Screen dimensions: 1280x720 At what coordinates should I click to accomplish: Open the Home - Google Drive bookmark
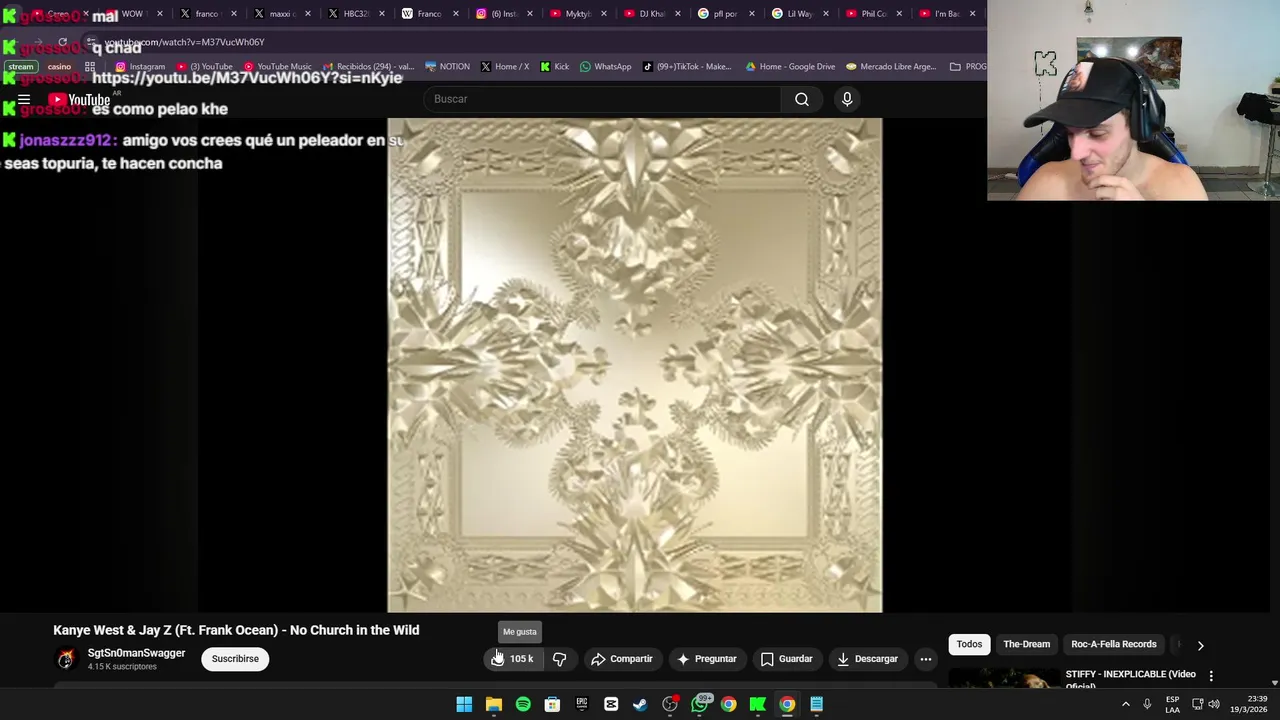pos(790,67)
